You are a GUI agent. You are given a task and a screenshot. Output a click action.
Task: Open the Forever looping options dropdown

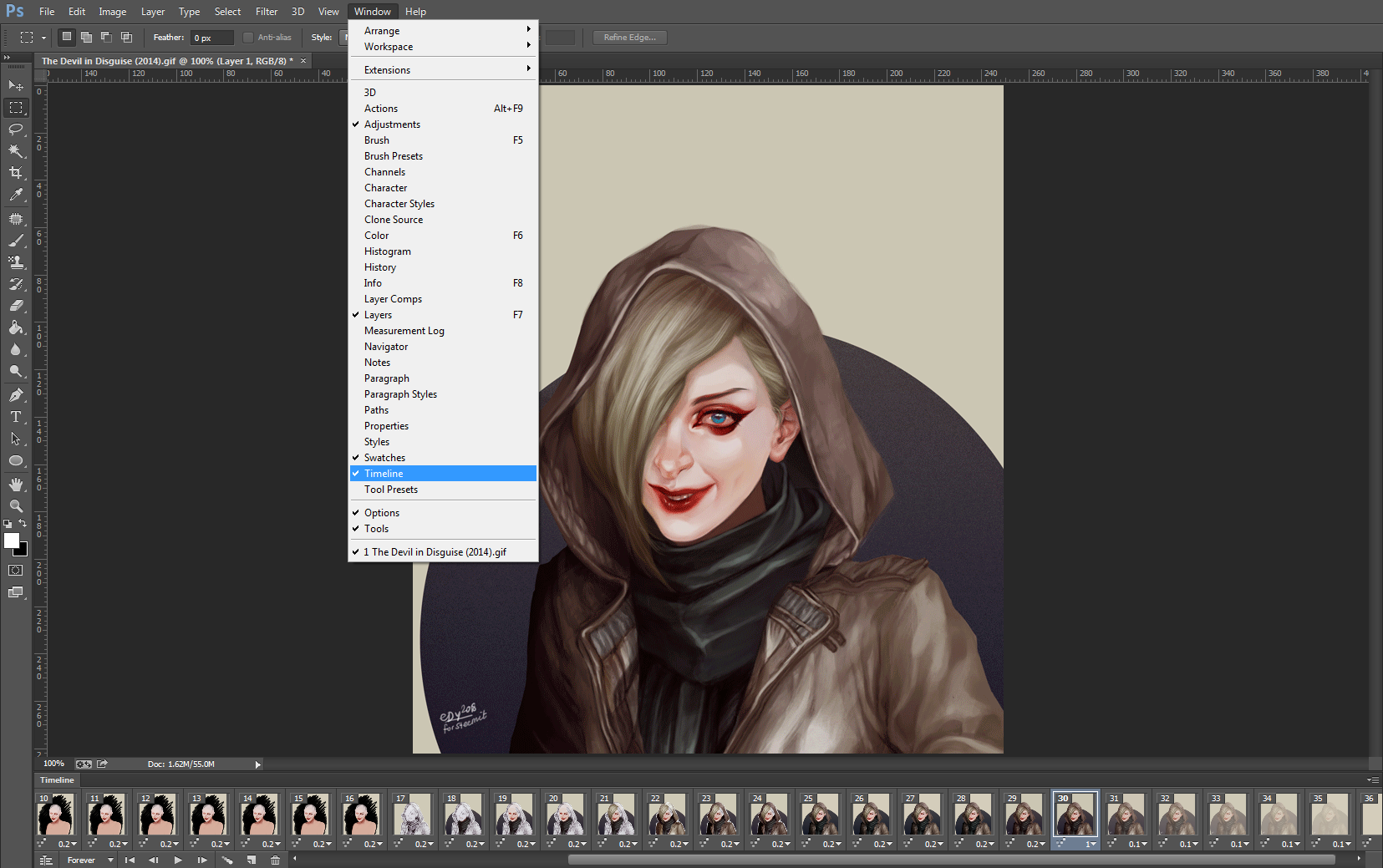[x=90, y=860]
